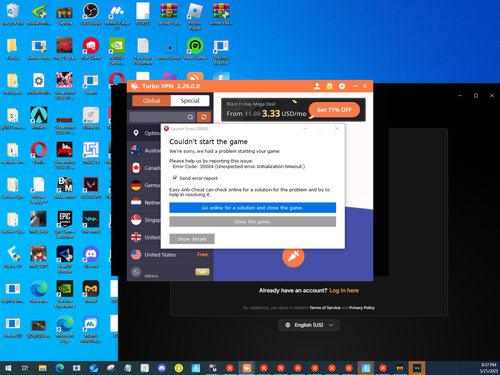Refresh the Turbo VPN server list
500x375 pixels.
[204, 117]
